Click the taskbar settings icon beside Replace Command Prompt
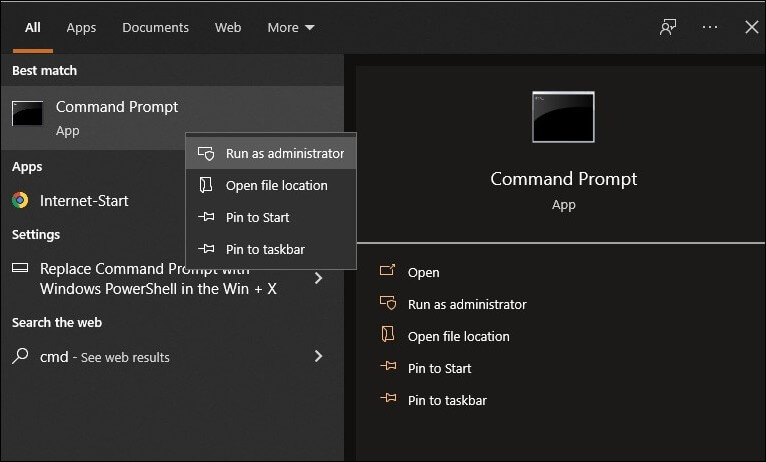Viewport: 766px width, 462px height. (x=20, y=268)
